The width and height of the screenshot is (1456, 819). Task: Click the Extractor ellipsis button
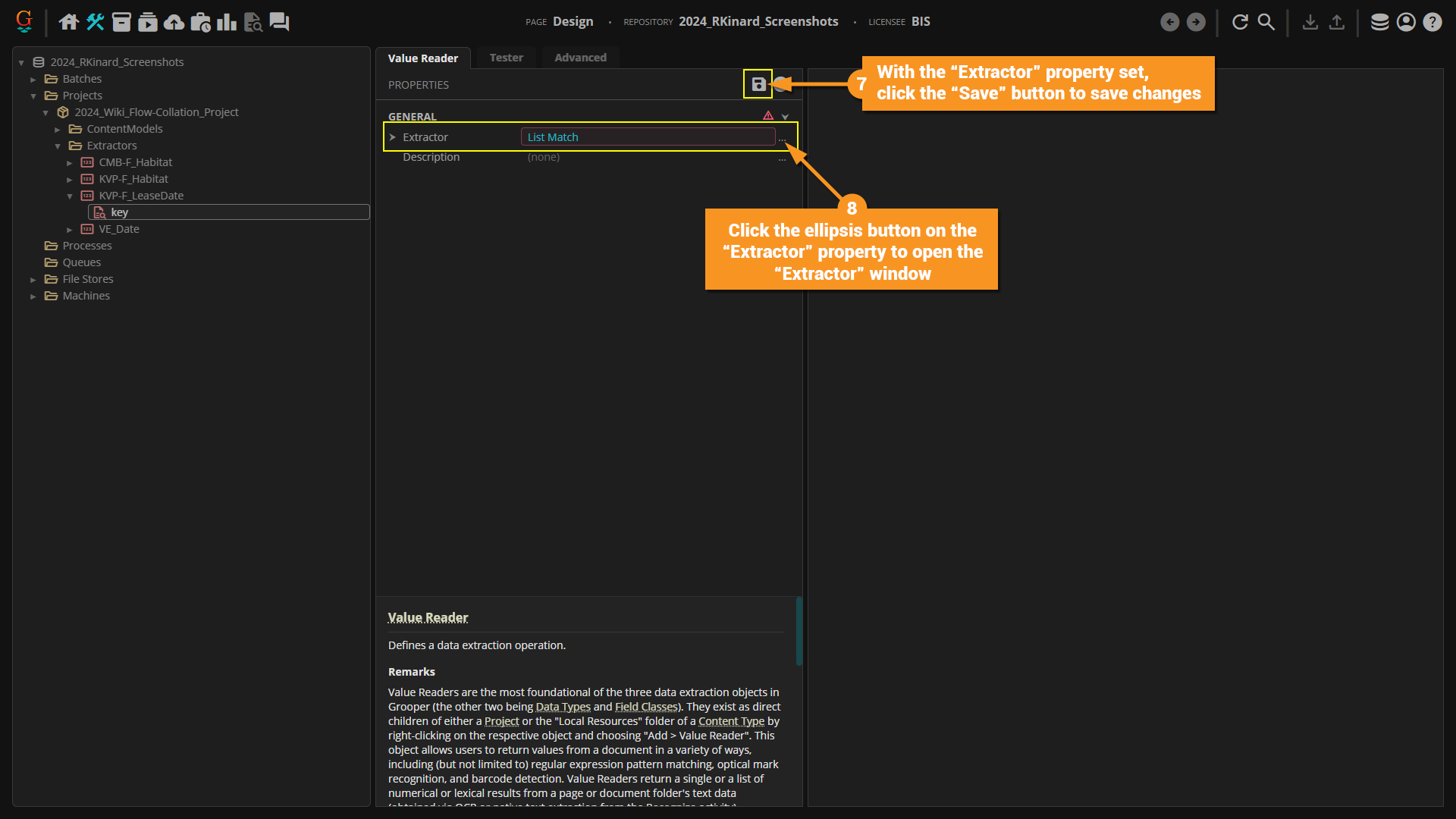pos(782,140)
